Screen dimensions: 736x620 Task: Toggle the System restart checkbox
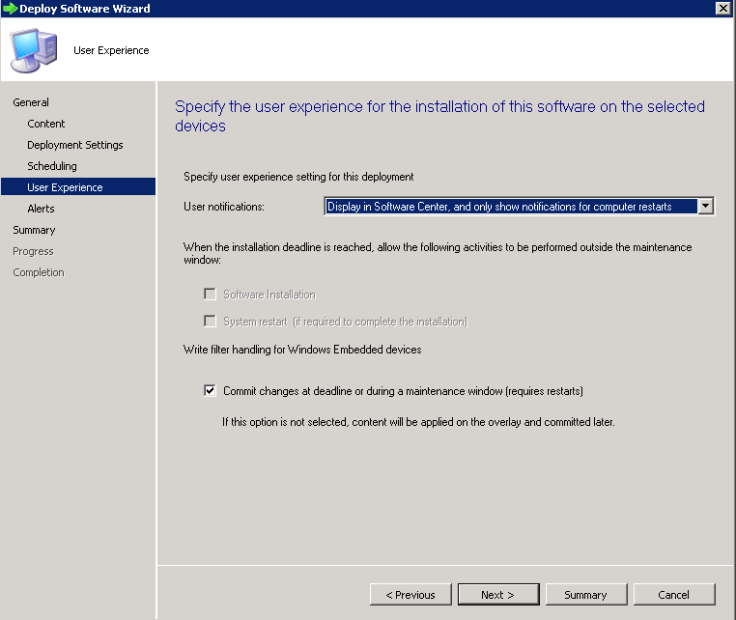pyautogui.click(x=210, y=321)
